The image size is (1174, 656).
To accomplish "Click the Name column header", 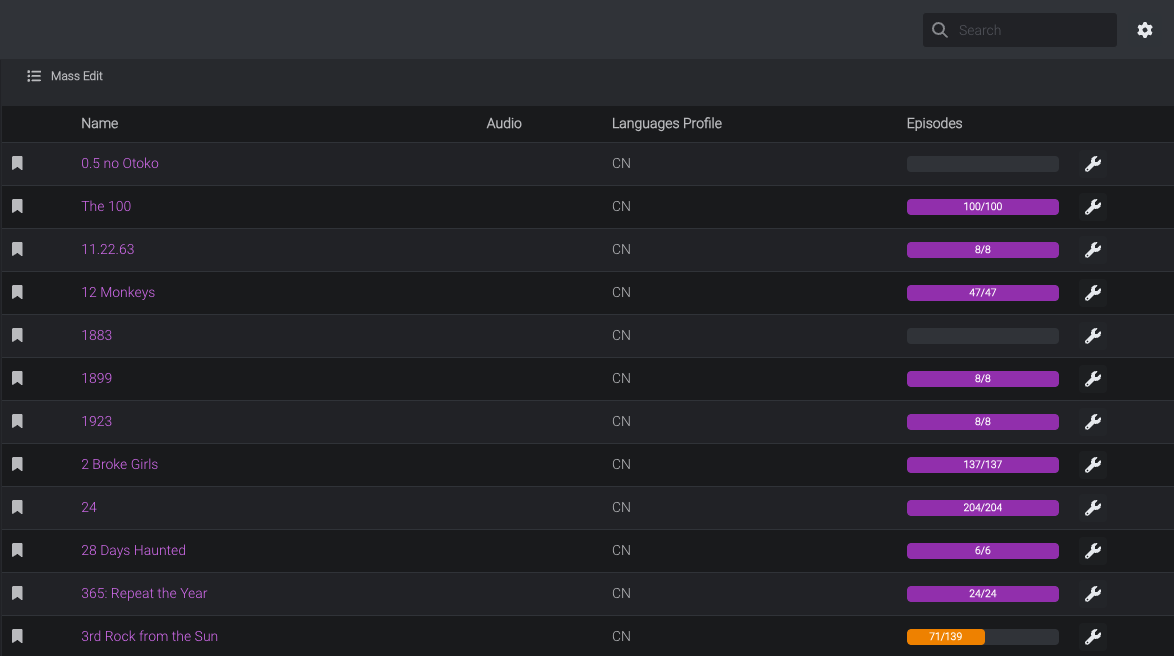I will pyautogui.click(x=100, y=124).
